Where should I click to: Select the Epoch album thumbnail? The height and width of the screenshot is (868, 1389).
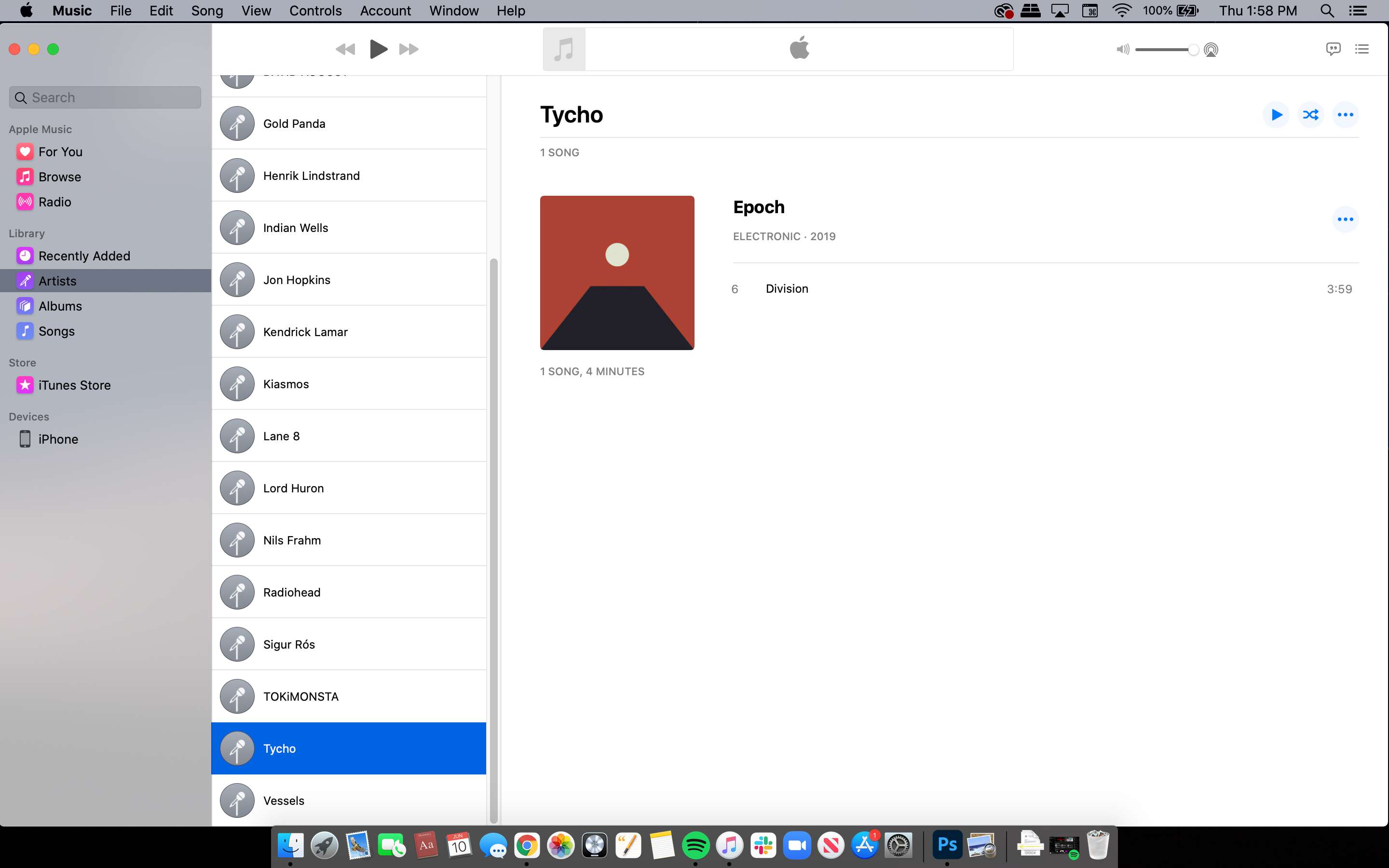616,272
